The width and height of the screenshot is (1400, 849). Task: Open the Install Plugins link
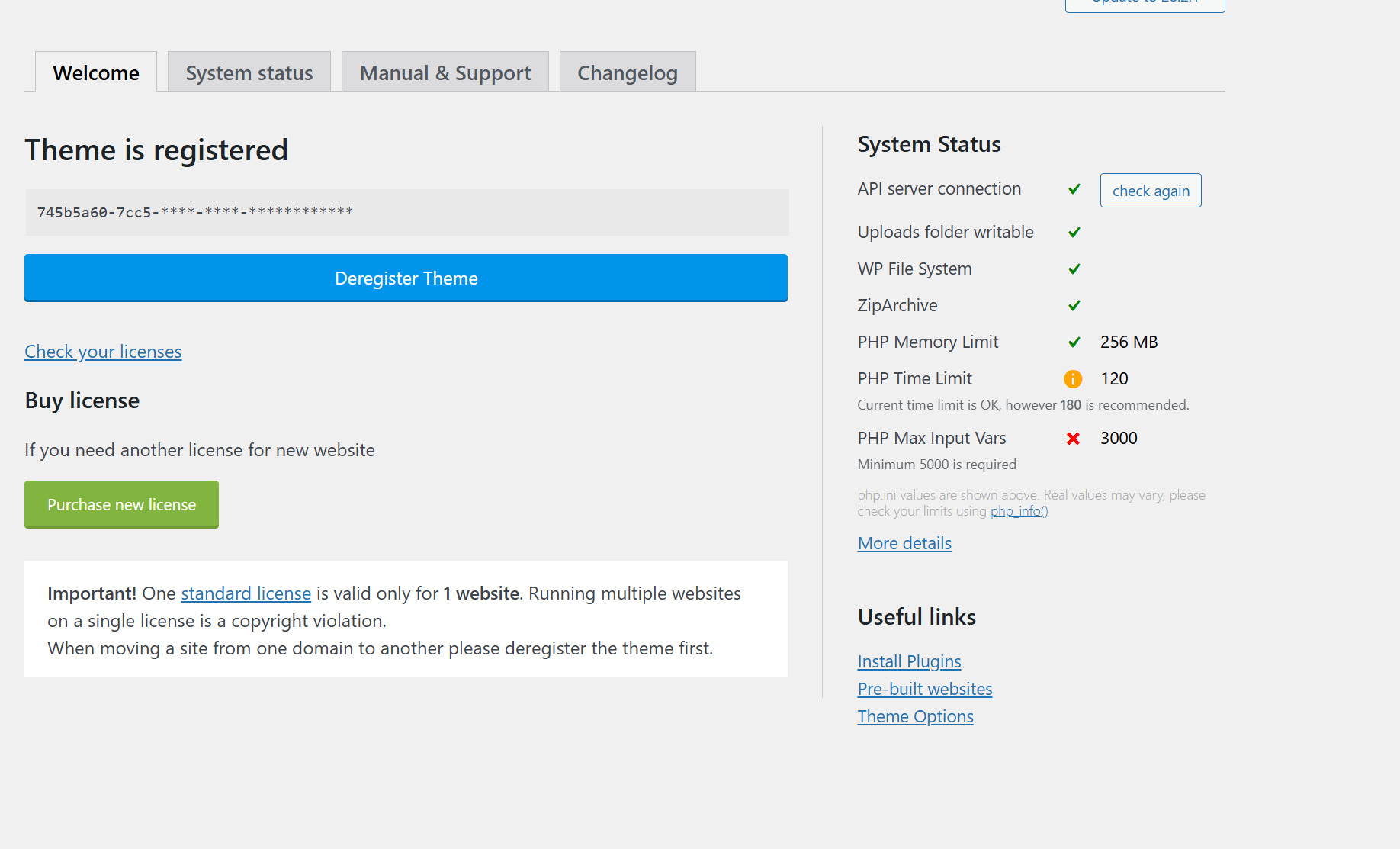pos(909,661)
